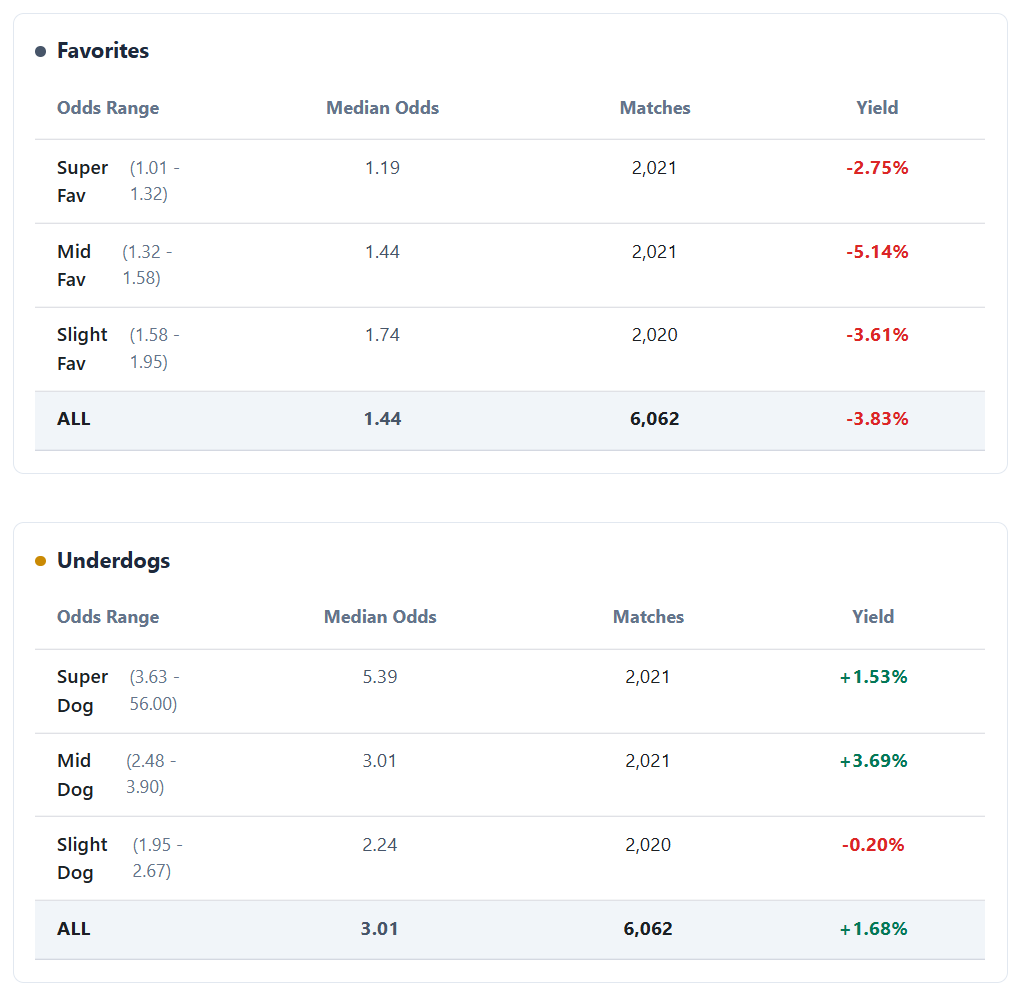Screen dimensions: 1015x997
Task: Click the Favorites Odds Range column header
Action: (x=108, y=108)
